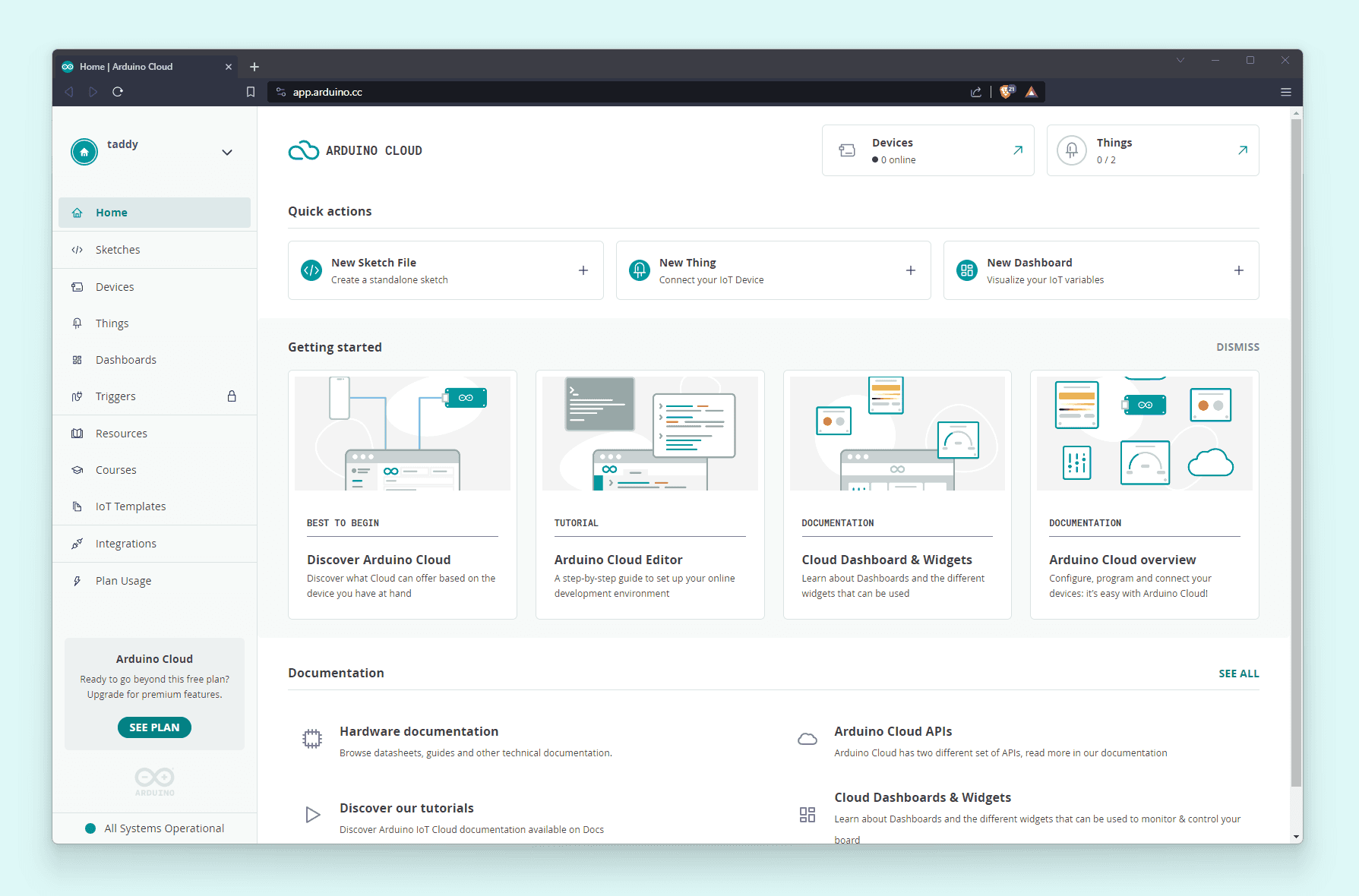Select Home in the sidebar navigation
The width and height of the screenshot is (1359, 896).
pyautogui.click(x=111, y=212)
